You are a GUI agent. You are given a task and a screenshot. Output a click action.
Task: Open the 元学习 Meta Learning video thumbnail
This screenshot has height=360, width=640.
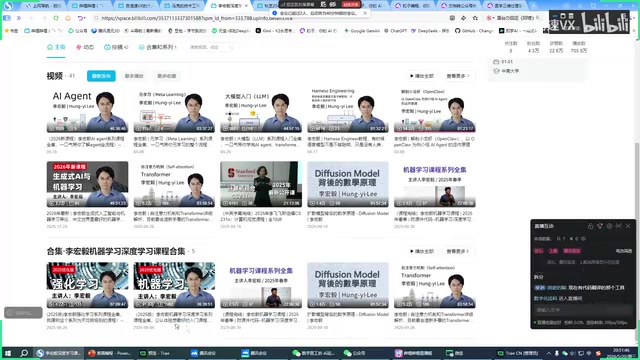[x=174, y=110]
